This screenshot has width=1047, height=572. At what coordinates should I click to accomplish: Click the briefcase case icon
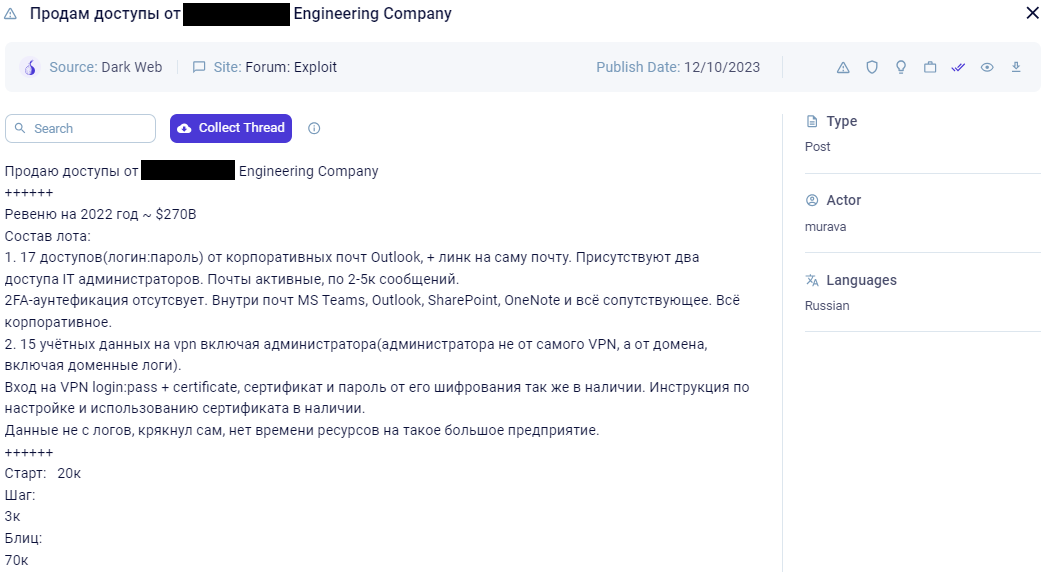coord(930,67)
